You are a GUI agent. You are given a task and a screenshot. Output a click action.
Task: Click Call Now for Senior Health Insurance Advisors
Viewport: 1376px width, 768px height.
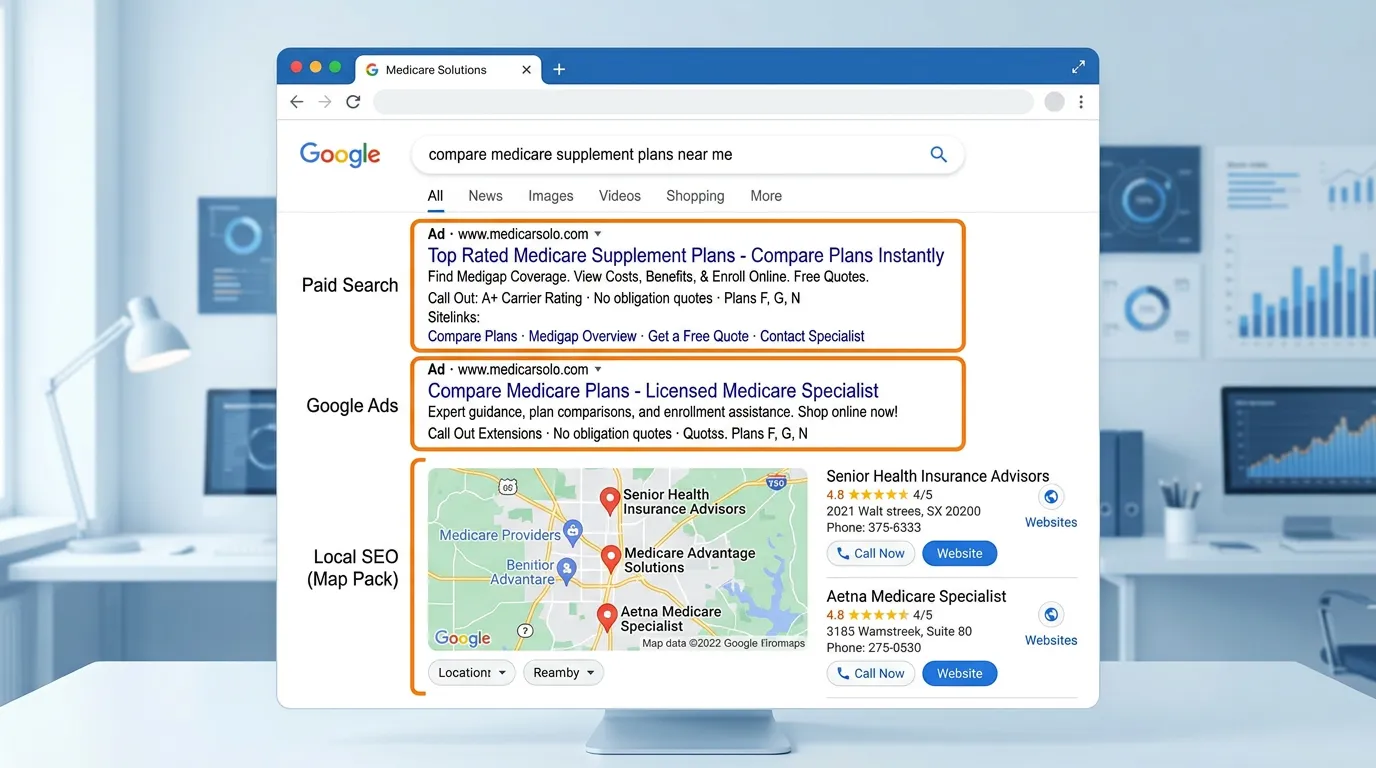(x=870, y=553)
